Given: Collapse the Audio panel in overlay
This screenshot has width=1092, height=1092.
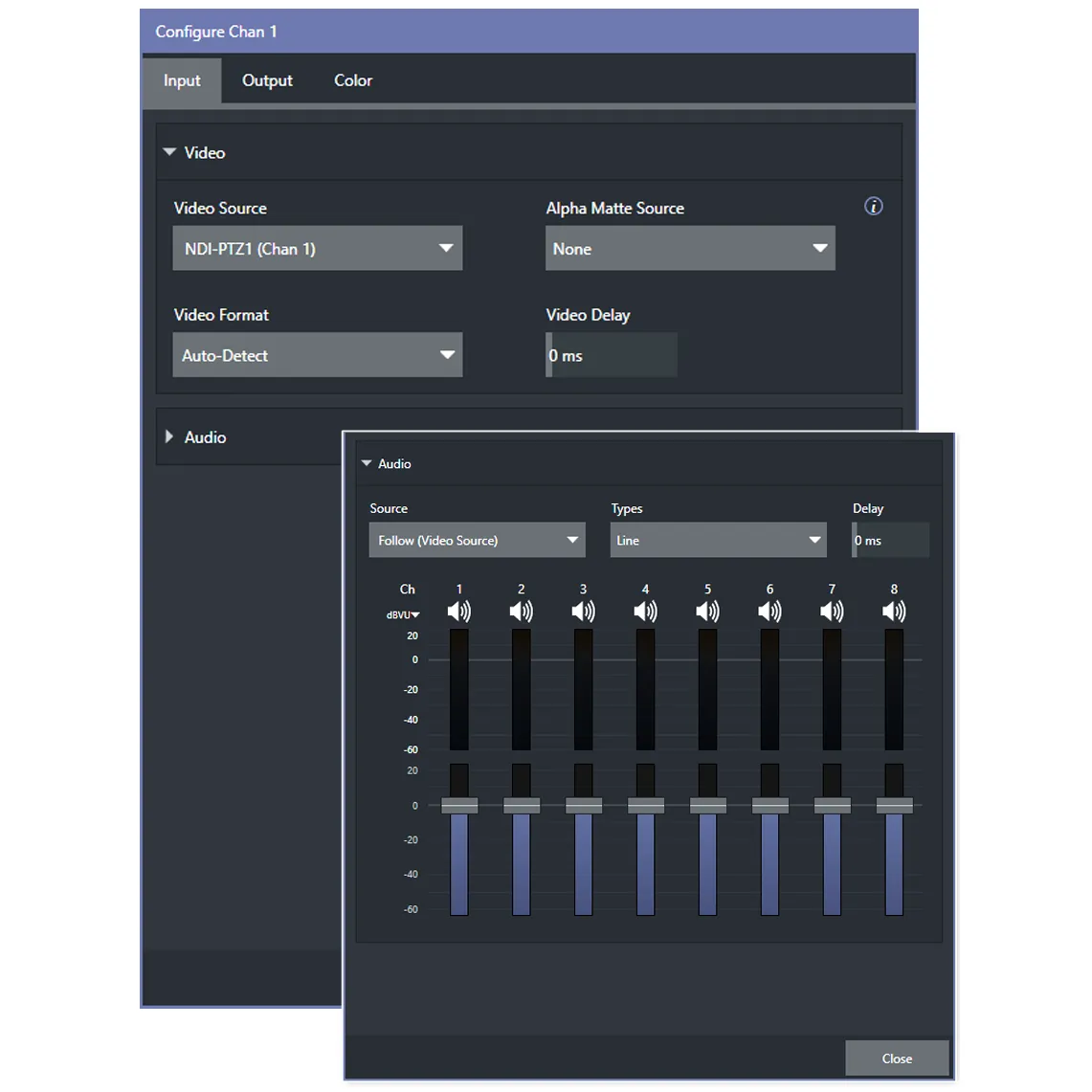Looking at the screenshot, I should (x=367, y=463).
